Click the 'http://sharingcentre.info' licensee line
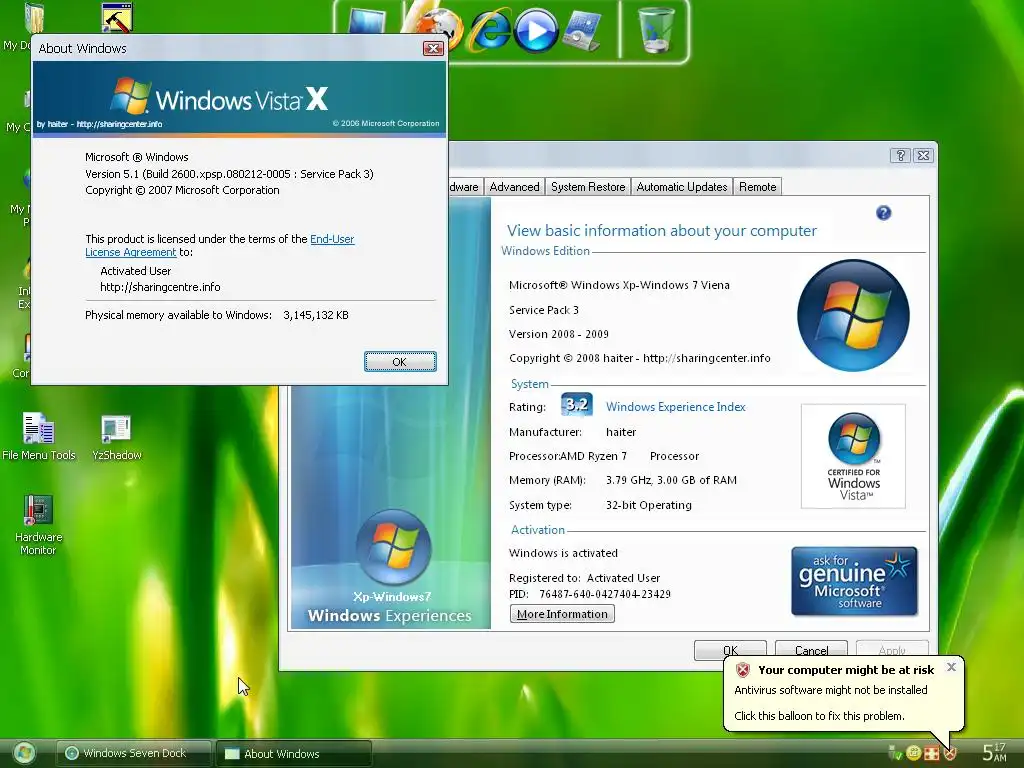 click(160, 287)
